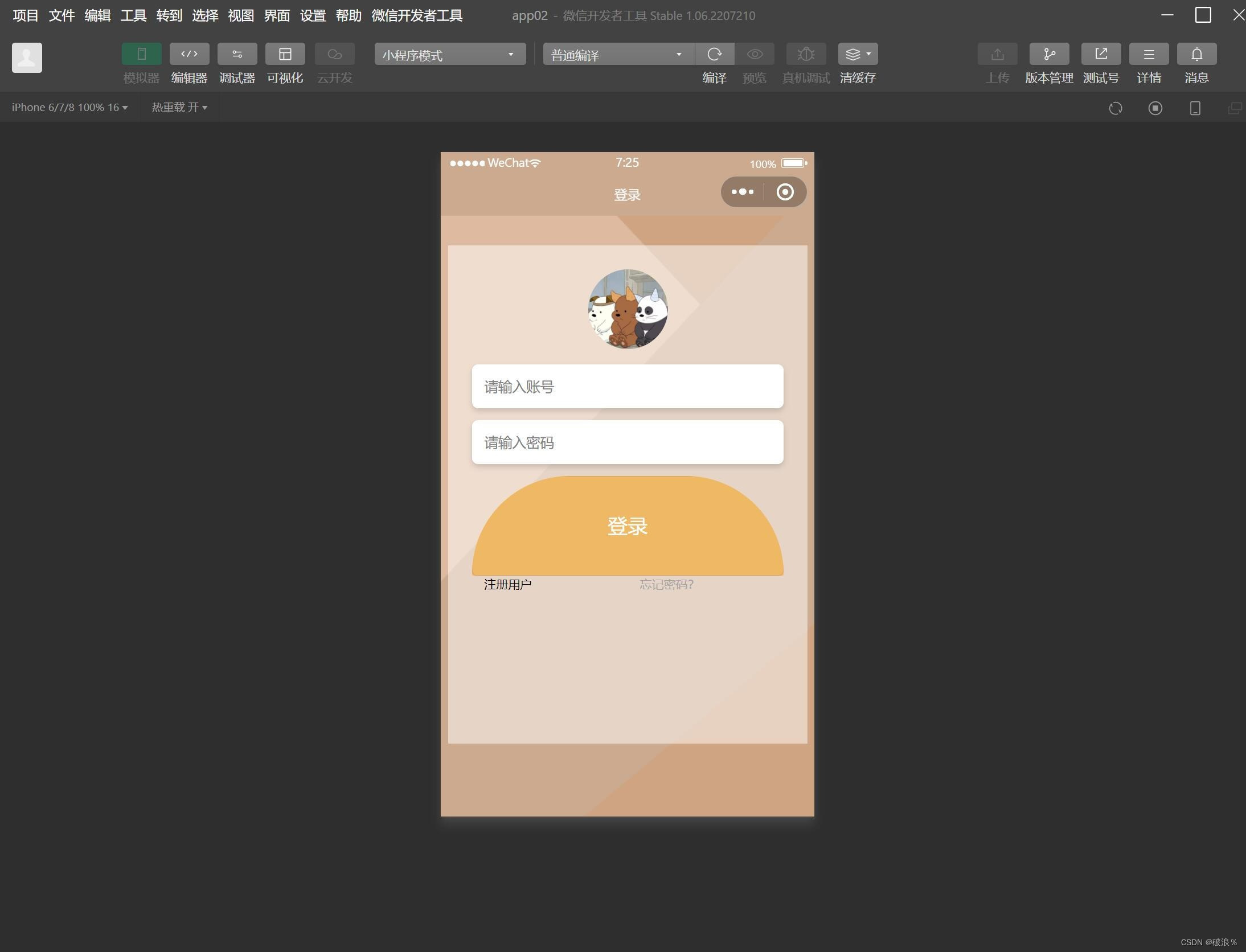Focus the 请输入账号 account field
The image size is (1246, 952).
click(x=628, y=386)
